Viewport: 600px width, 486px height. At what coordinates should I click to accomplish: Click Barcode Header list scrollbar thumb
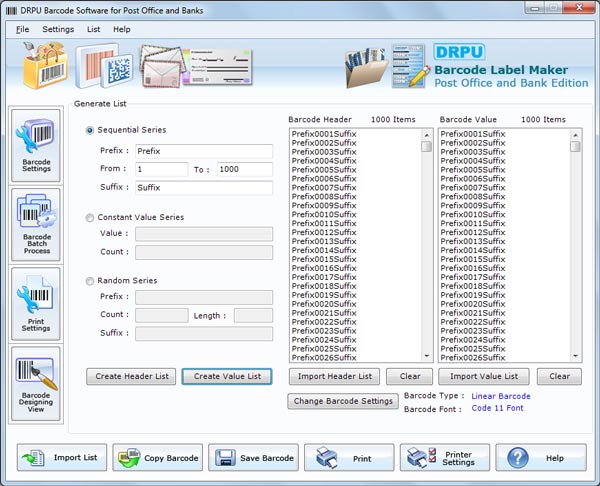click(x=426, y=147)
